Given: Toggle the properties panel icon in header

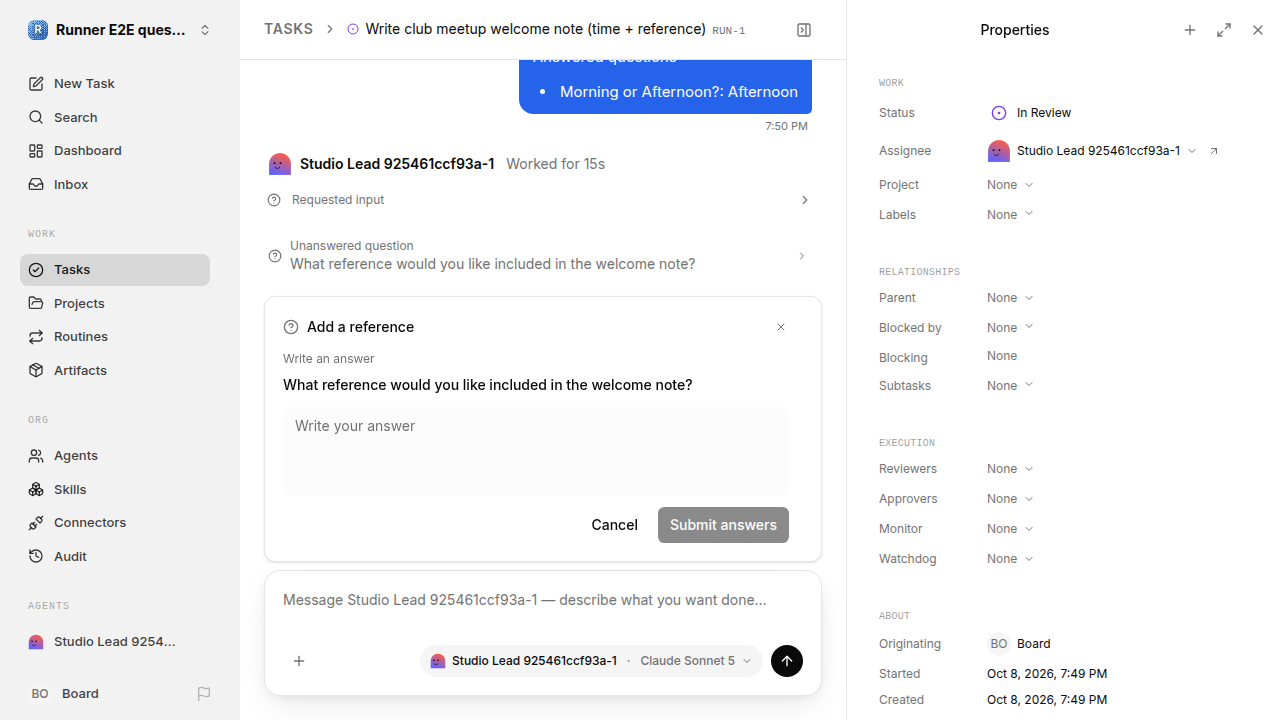Looking at the screenshot, I should coord(804,30).
